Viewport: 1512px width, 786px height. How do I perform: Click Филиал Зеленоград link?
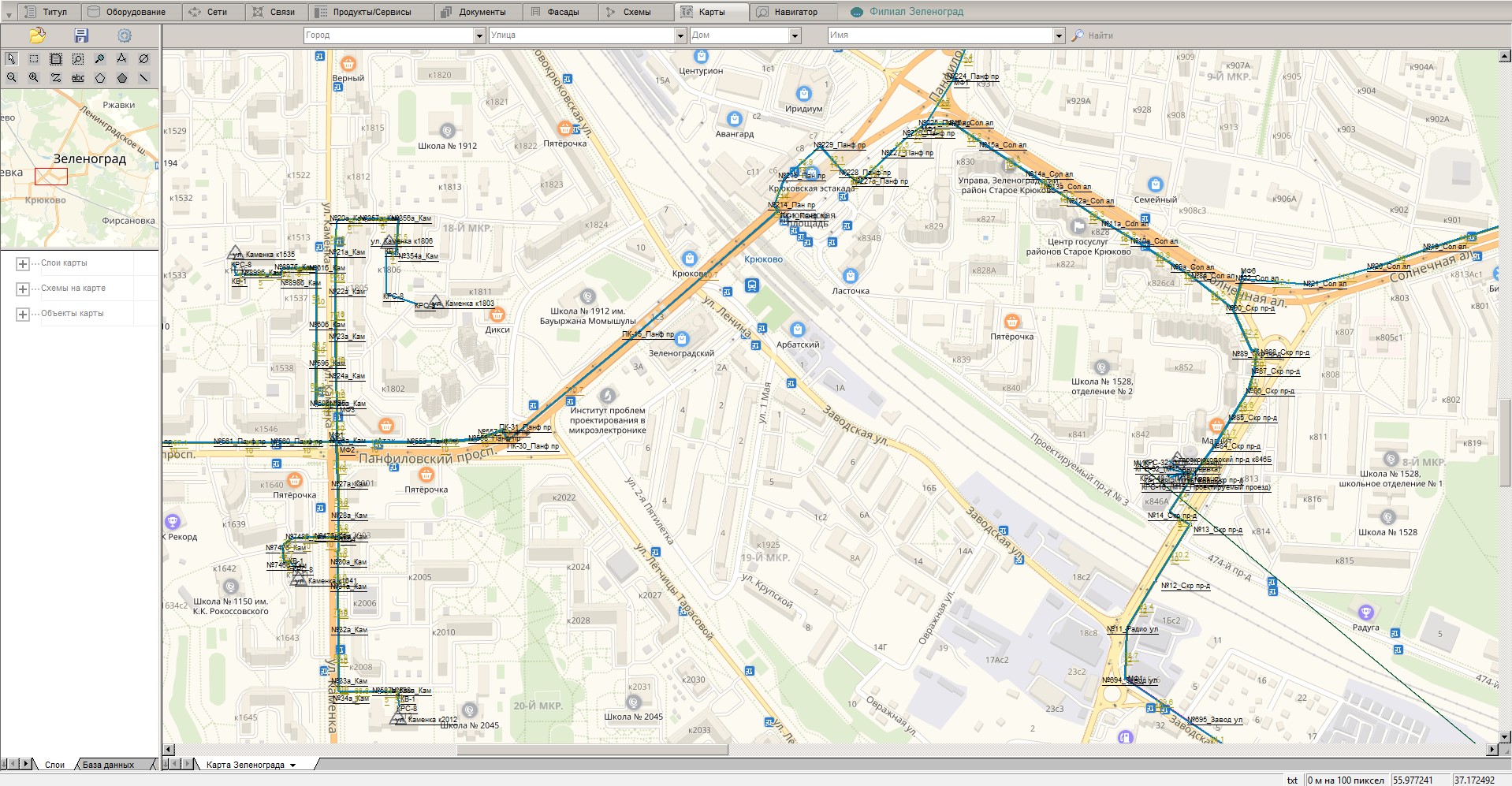(x=916, y=12)
